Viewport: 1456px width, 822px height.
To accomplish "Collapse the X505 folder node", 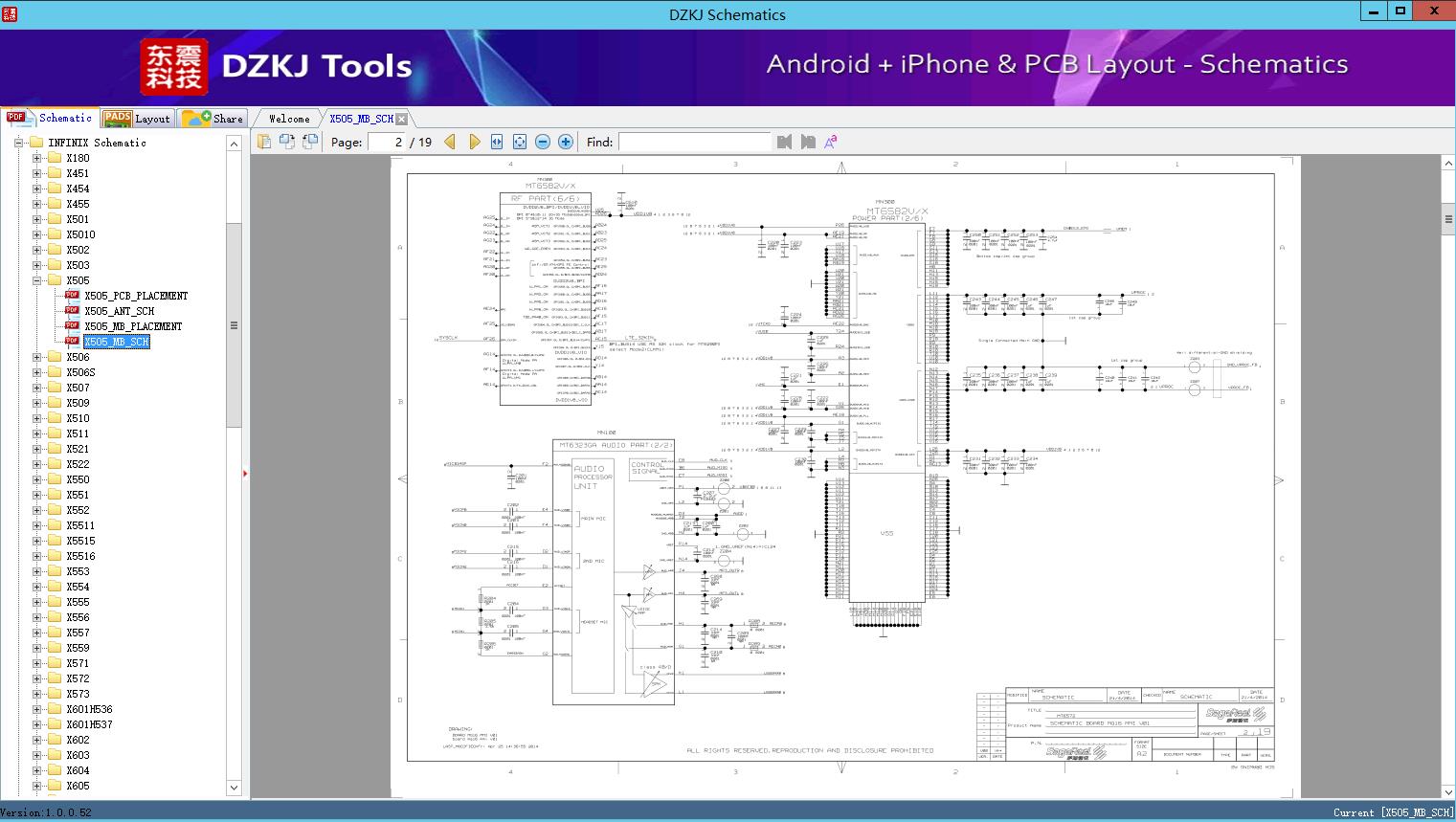I will [36, 280].
